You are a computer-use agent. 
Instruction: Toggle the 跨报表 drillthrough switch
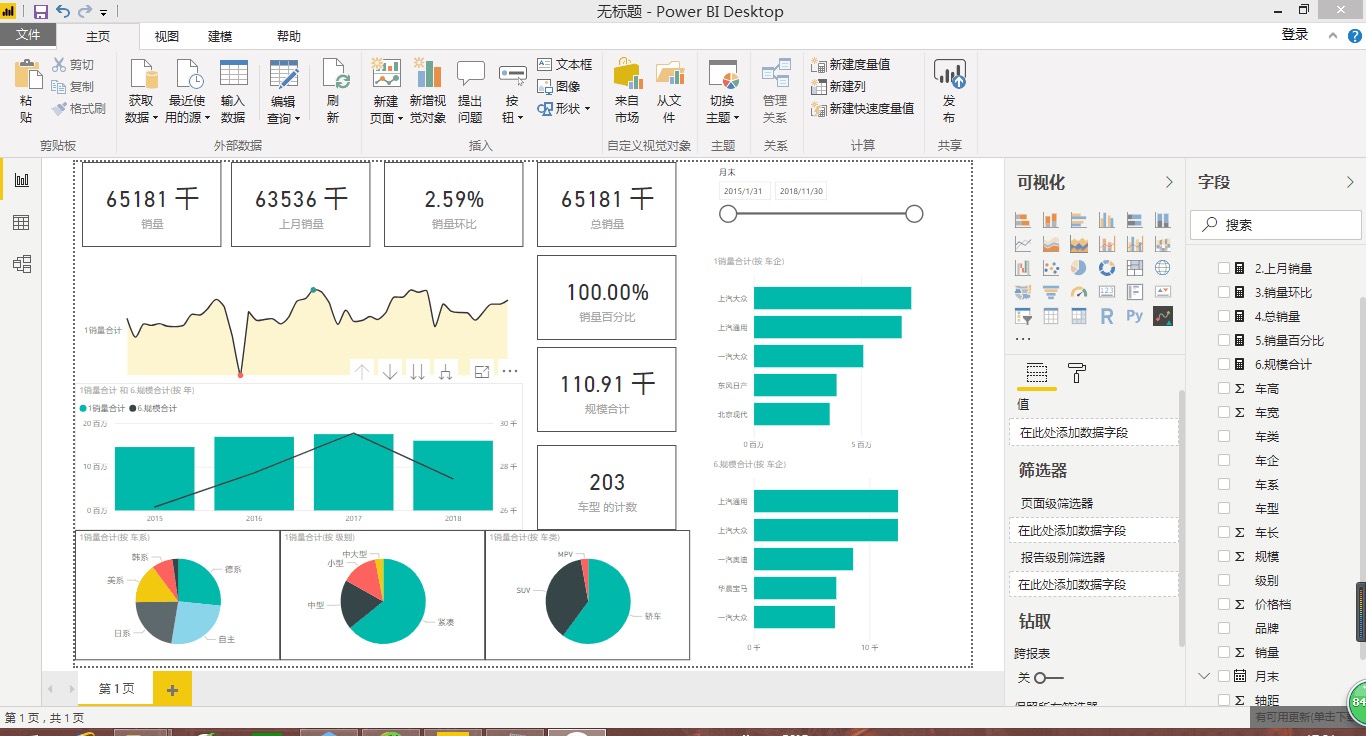[1048, 678]
